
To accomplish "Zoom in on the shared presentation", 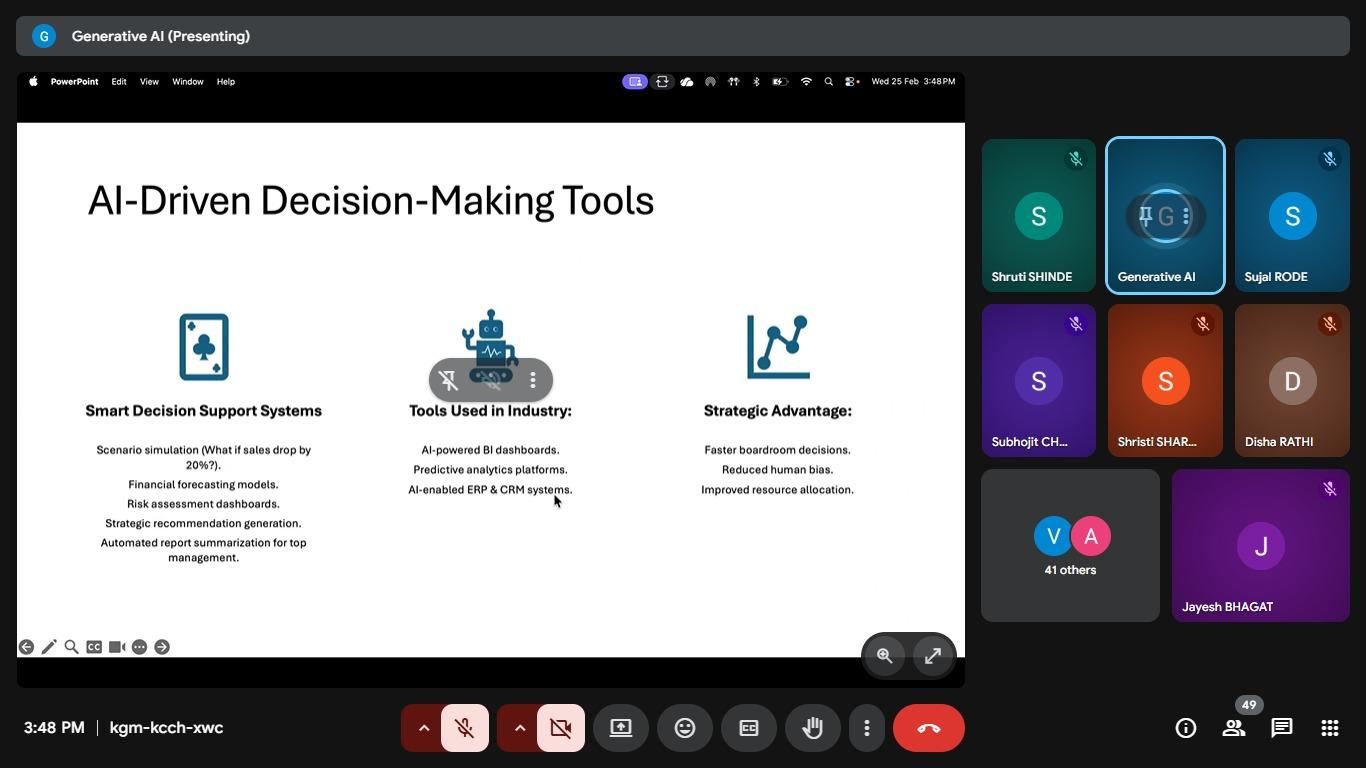I will (885, 656).
